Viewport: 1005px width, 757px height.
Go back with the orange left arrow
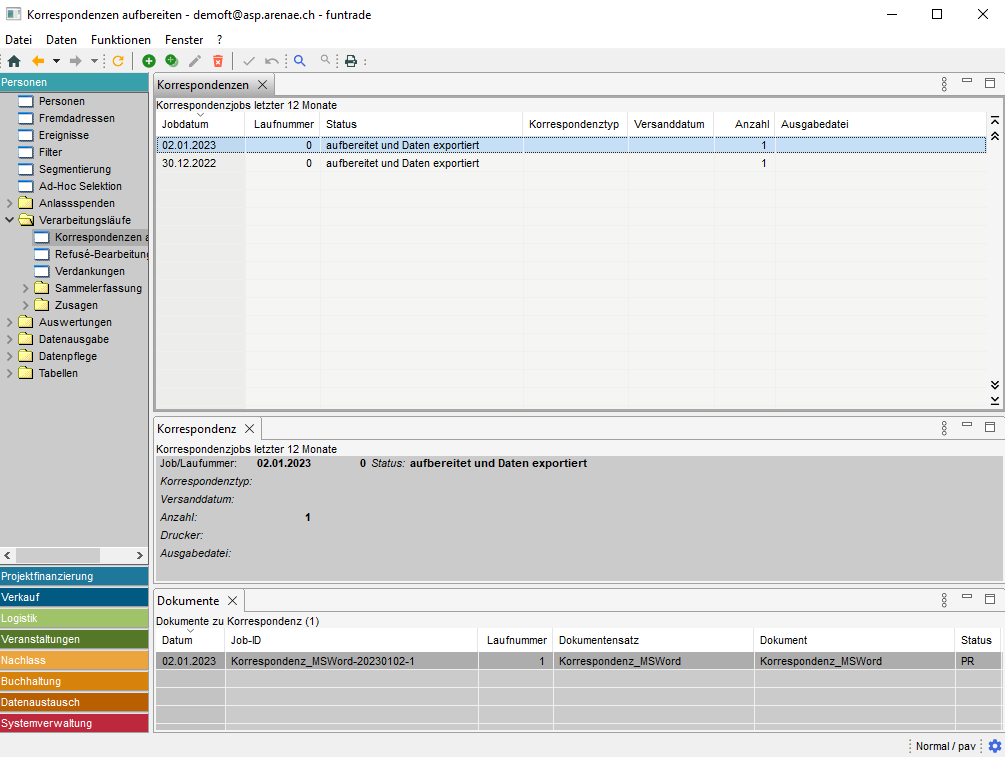point(38,61)
